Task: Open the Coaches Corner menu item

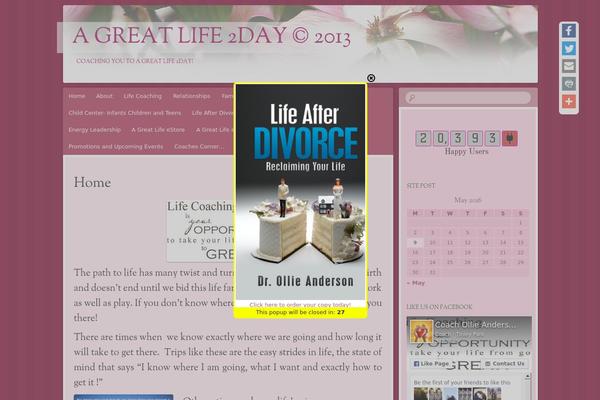Action: pos(199,147)
